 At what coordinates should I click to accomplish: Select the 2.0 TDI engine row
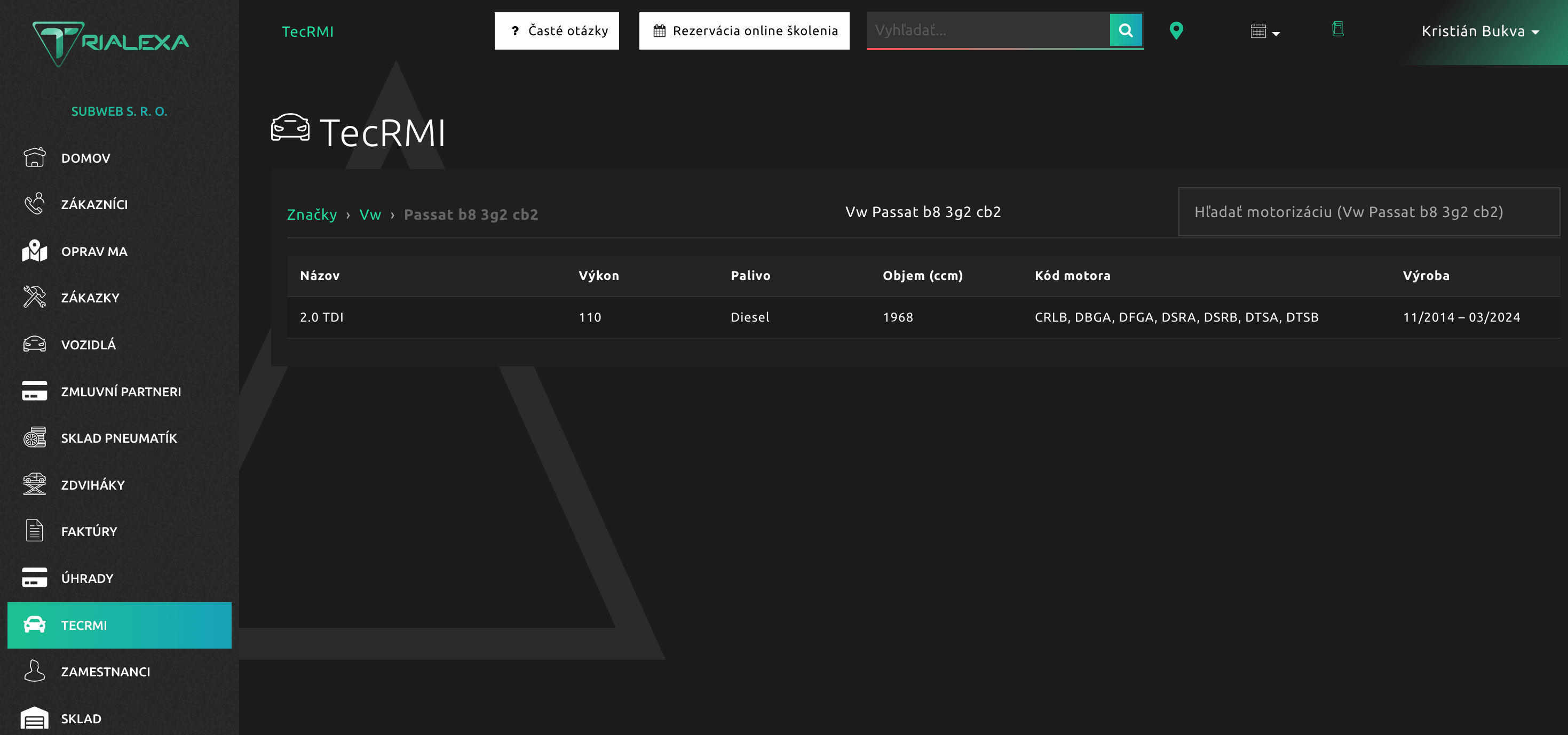tap(923, 317)
